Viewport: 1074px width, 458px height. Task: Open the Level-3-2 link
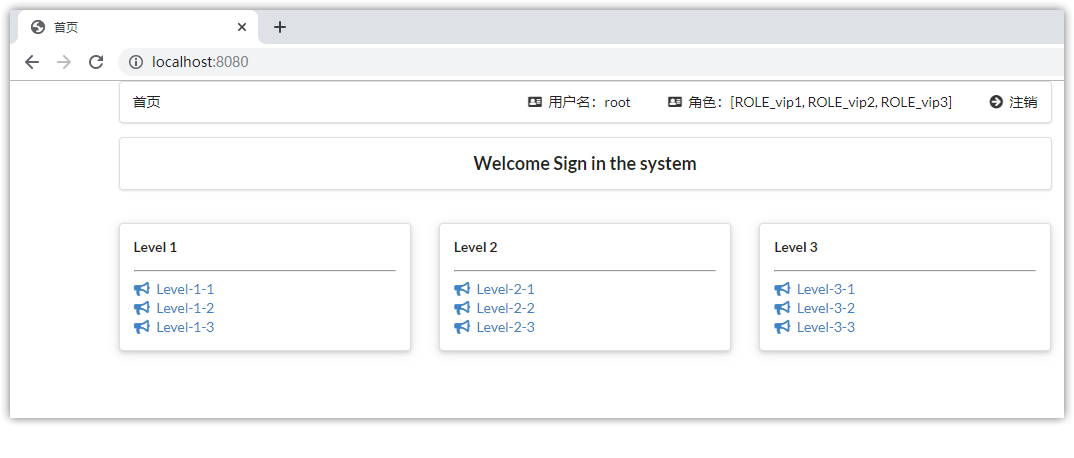point(825,308)
